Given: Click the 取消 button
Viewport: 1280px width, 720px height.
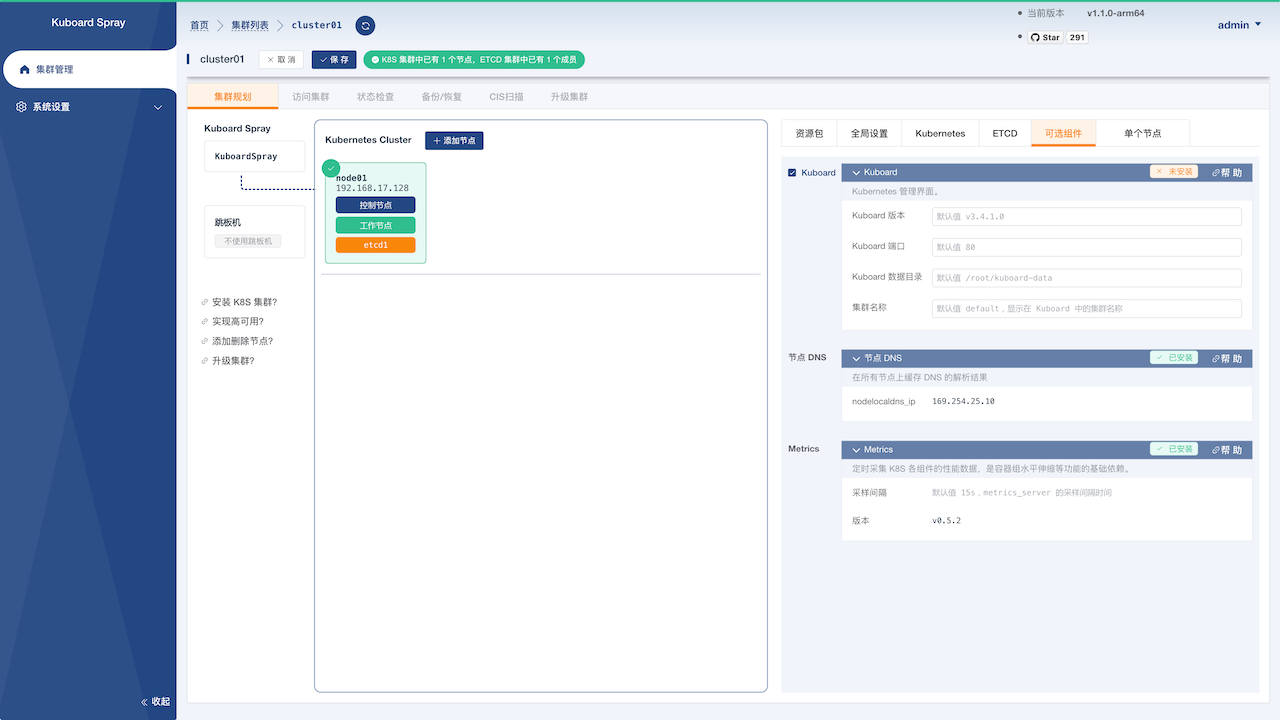Looking at the screenshot, I should click(281, 60).
